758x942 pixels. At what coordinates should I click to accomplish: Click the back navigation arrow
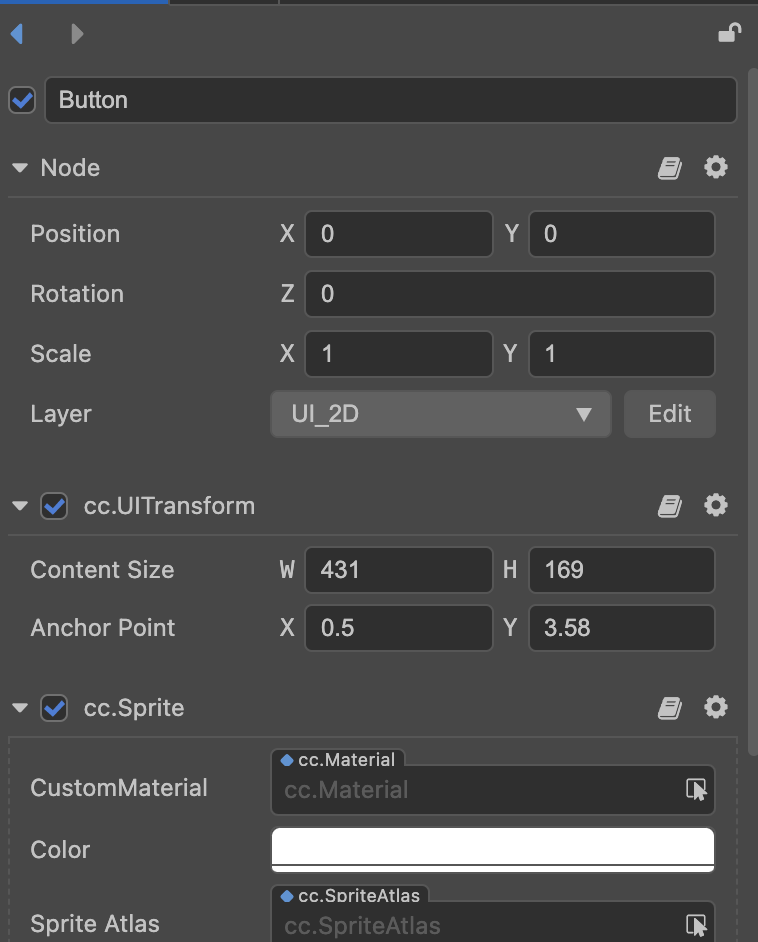(x=16, y=34)
